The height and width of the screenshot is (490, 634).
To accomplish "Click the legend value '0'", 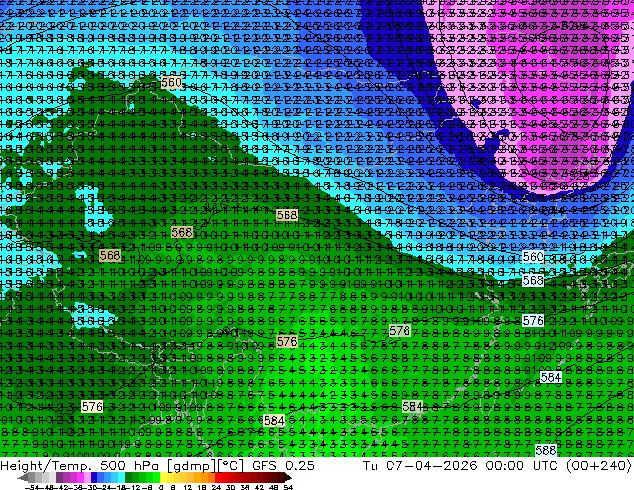I will (x=161, y=487).
